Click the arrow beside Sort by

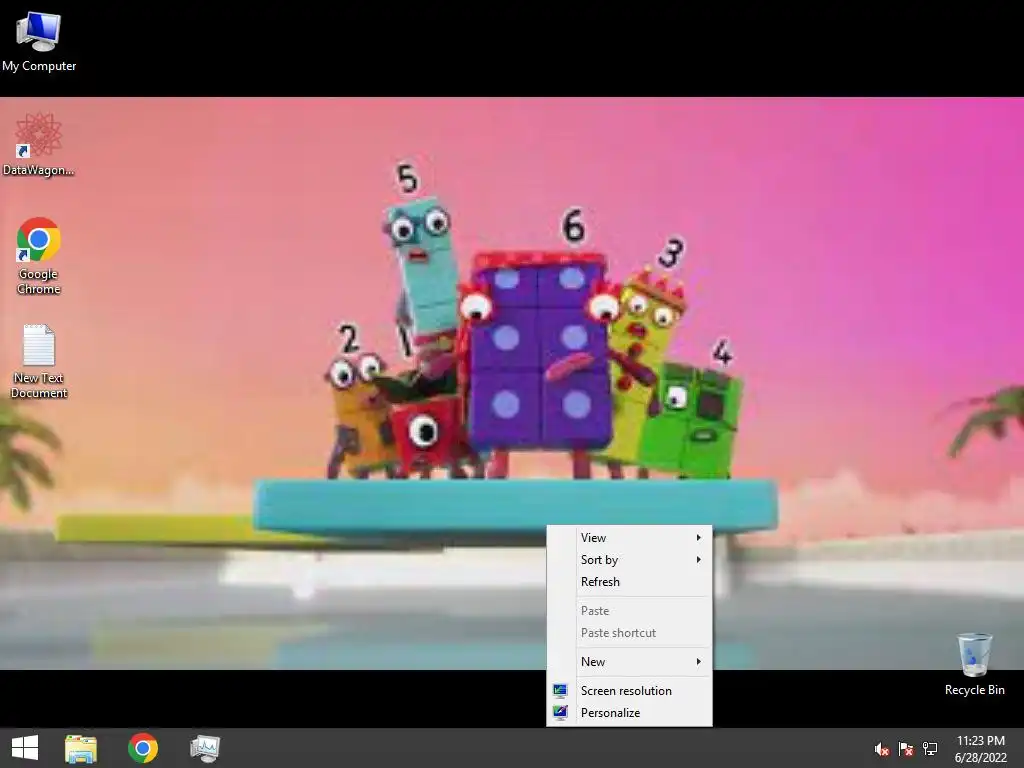pyautogui.click(x=699, y=560)
